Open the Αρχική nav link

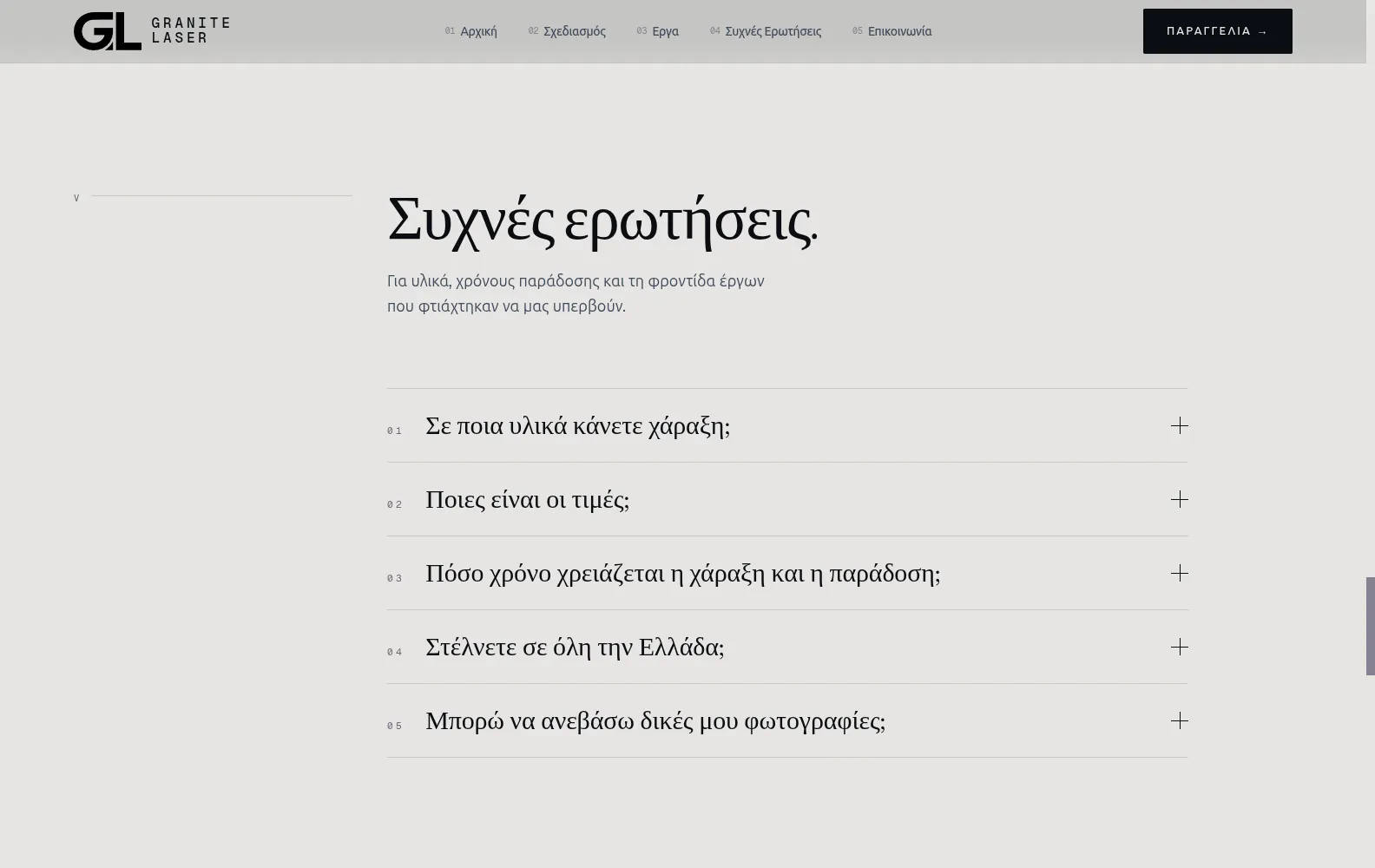471,31
